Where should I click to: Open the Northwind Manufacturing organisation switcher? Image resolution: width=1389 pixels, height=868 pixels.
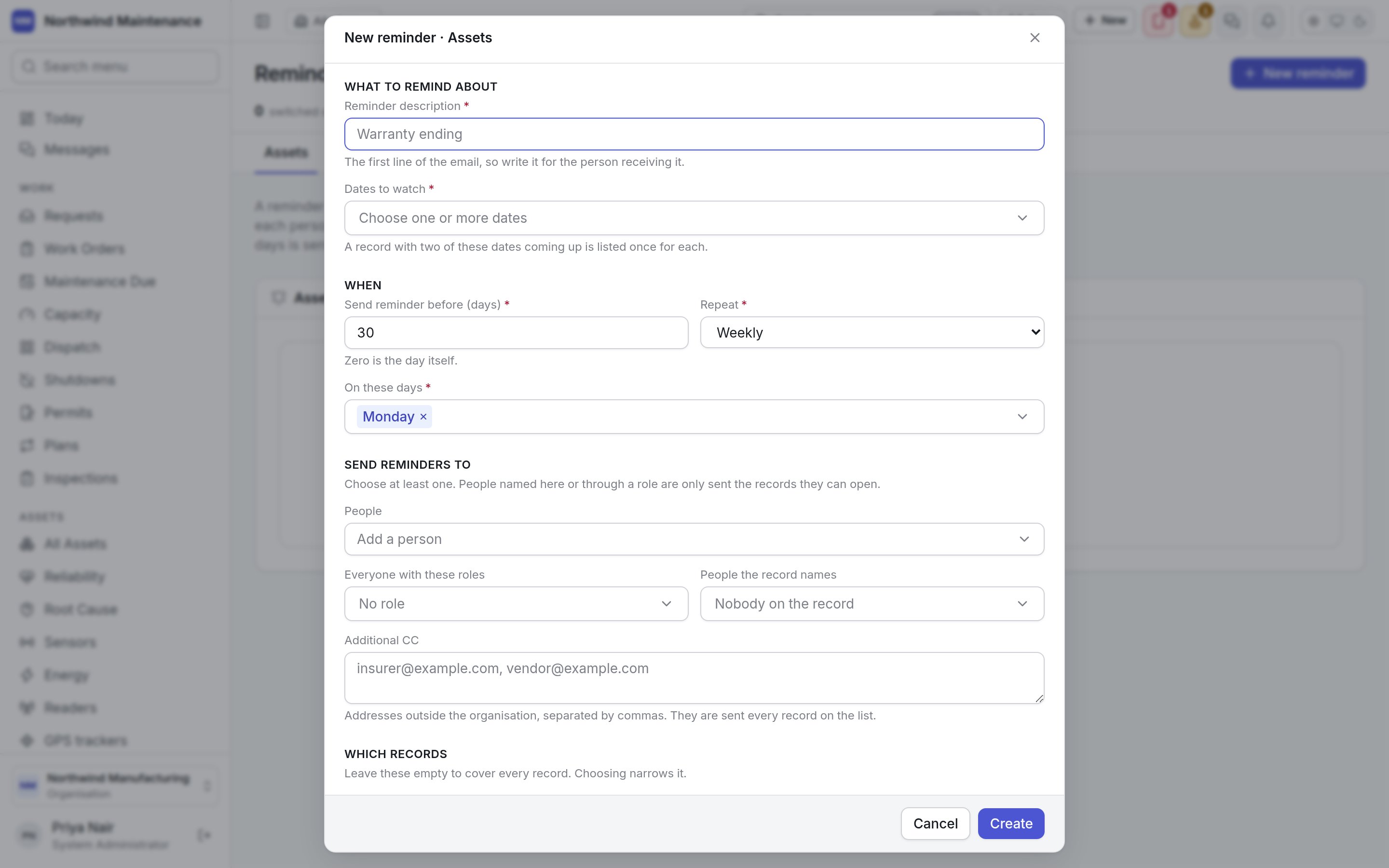click(115, 786)
